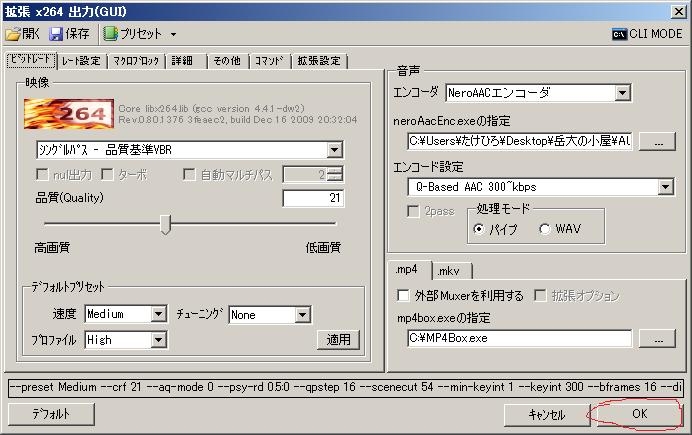Click the multipass count stepper showing 2

tap(335, 175)
